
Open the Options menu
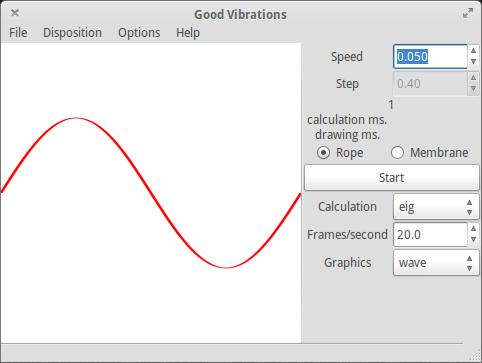tap(139, 33)
